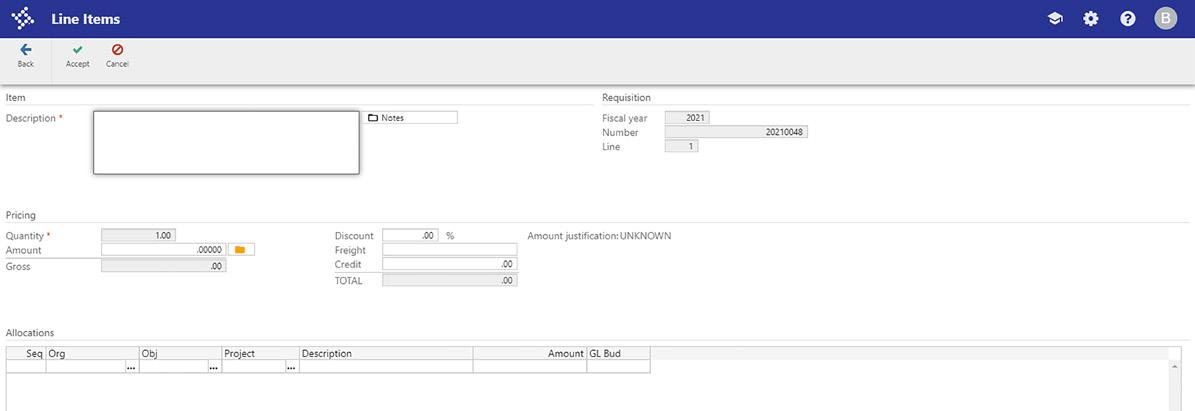Click the Org column header
Image resolution: width=1195 pixels, height=411 pixels.
tap(93, 354)
